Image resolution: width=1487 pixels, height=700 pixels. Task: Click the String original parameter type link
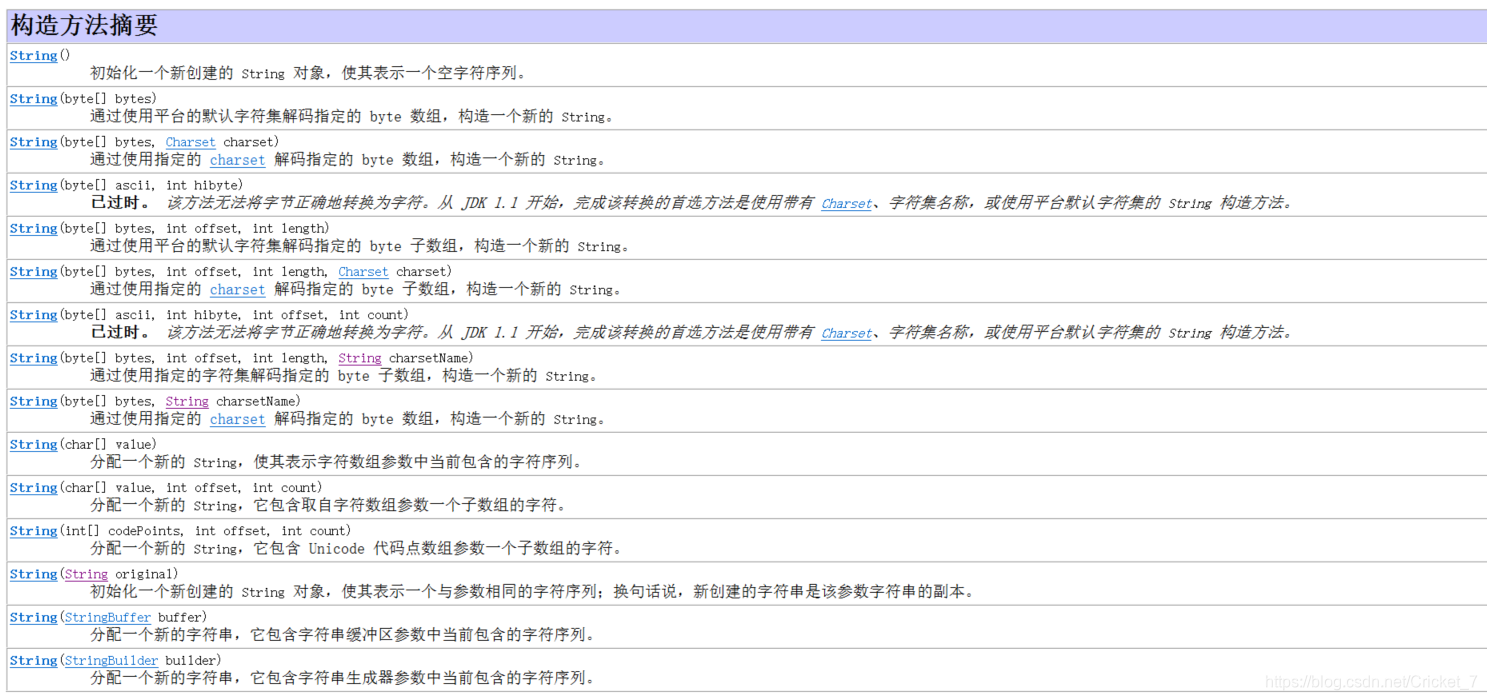tap(86, 574)
